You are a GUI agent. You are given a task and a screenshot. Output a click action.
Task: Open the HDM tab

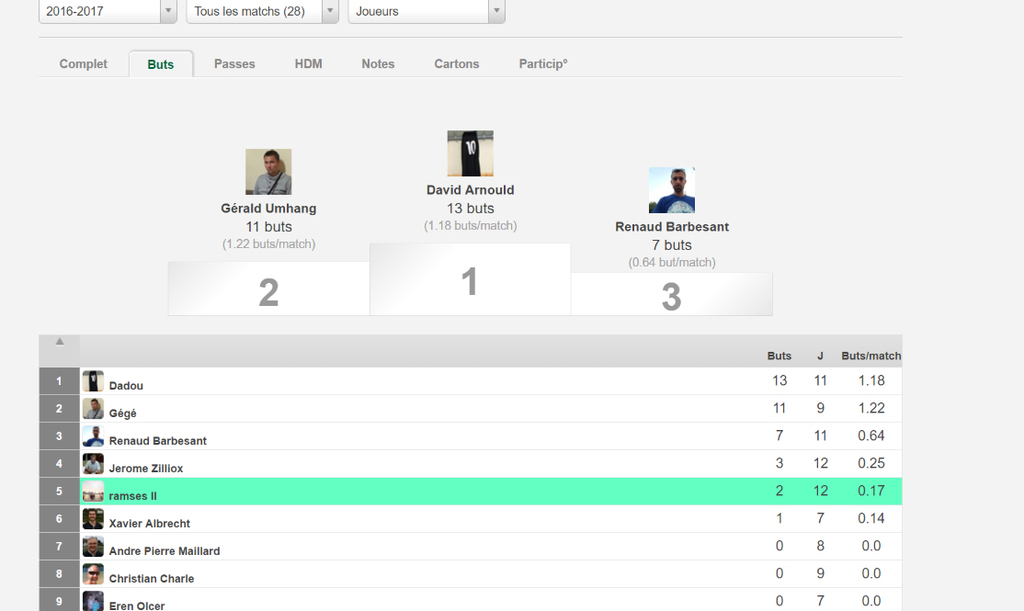(x=308, y=64)
